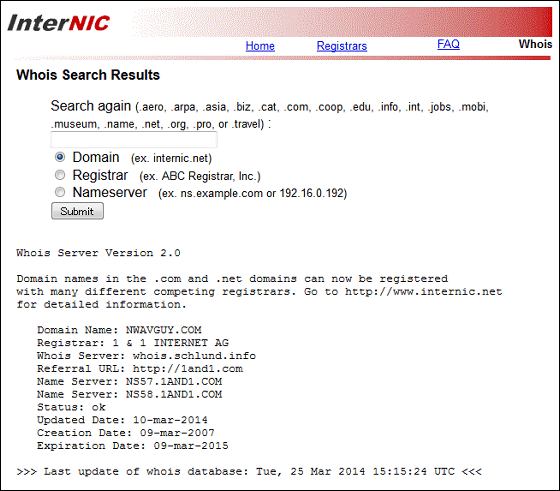Click the Whois Search Results heading
Viewport: 560px width, 491px height.
coord(88,75)
